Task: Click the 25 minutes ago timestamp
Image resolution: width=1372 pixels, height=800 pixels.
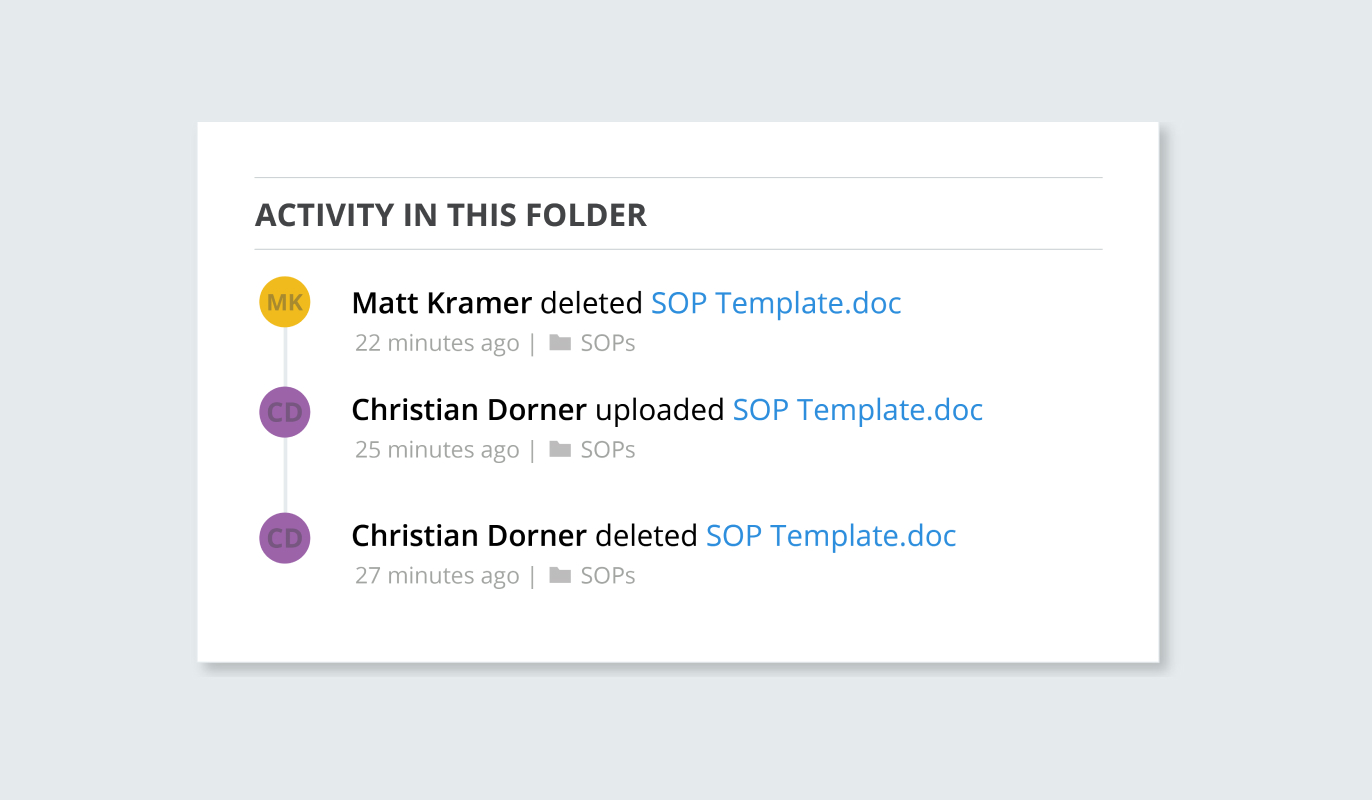Action: coord(437,450)
